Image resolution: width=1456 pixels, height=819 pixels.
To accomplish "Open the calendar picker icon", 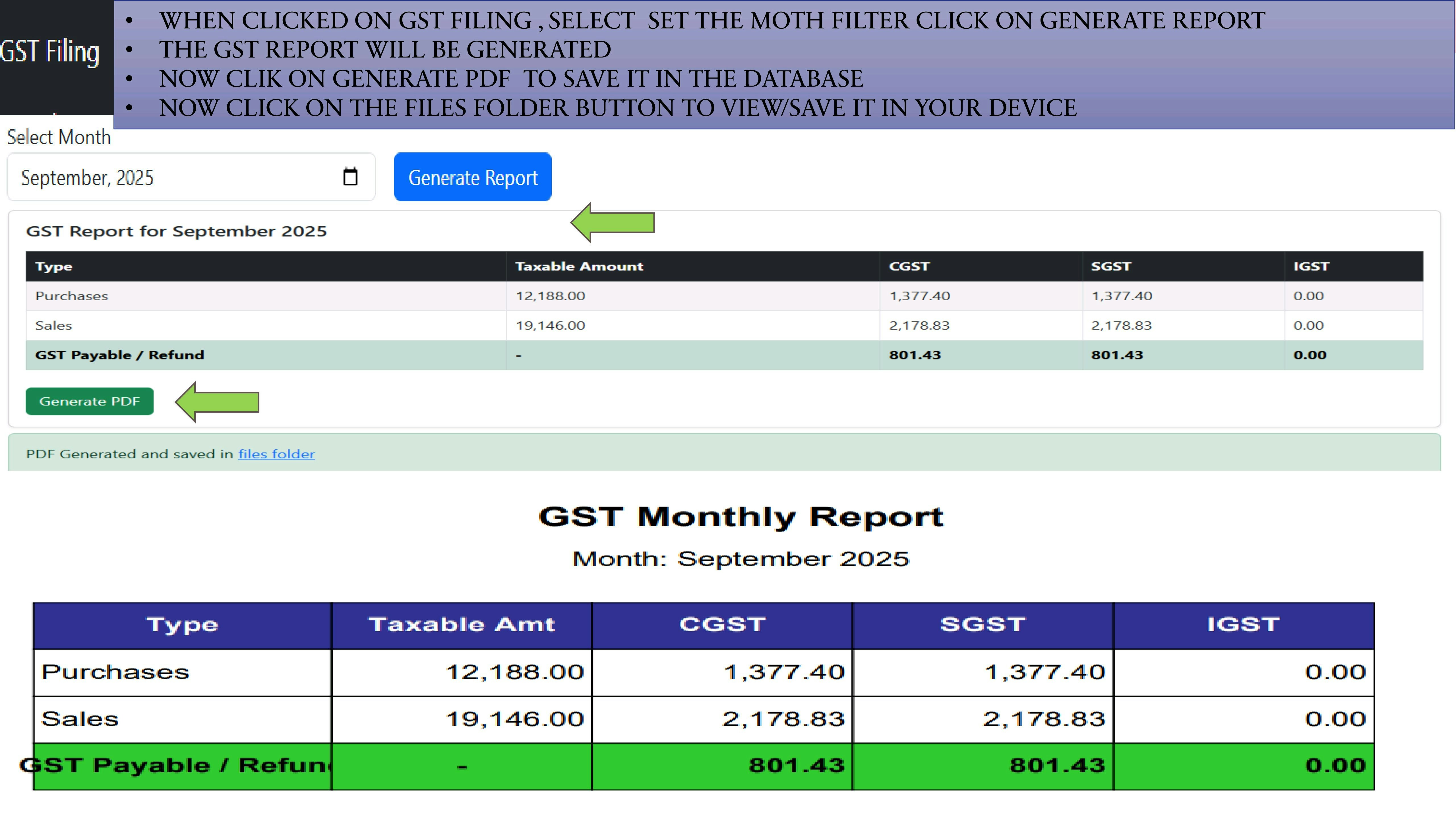I will click(x=350, y=177).
